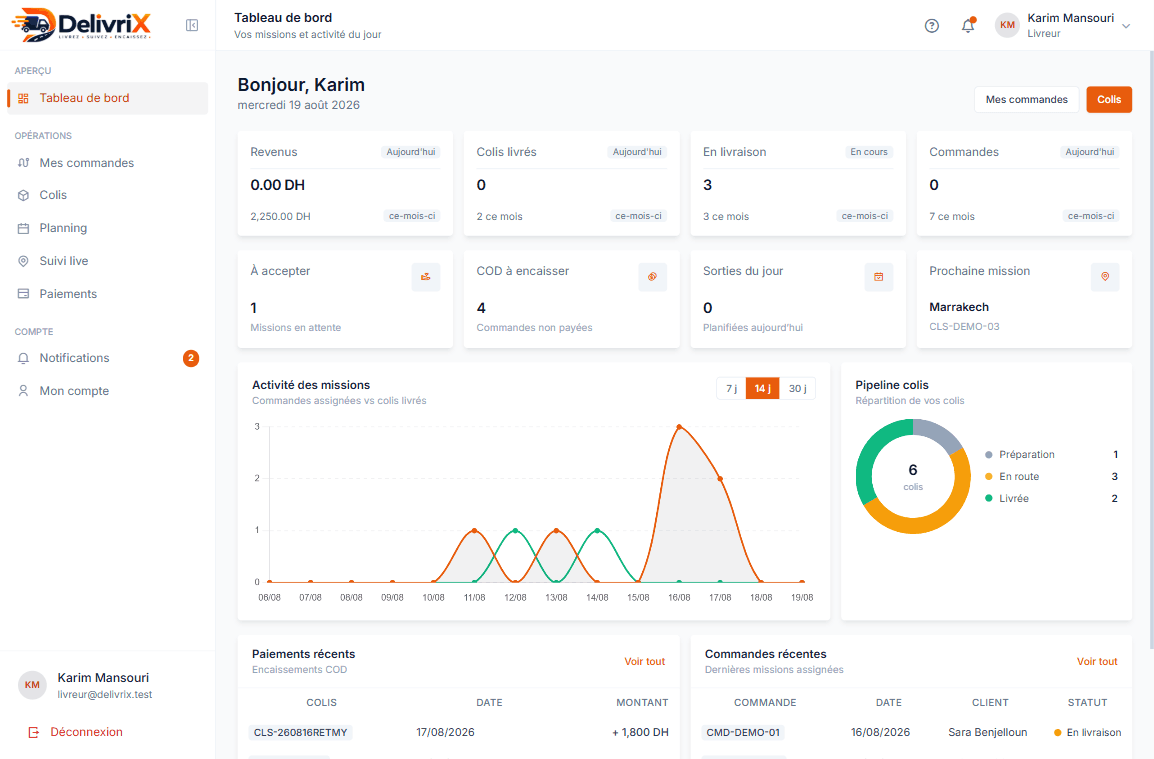
Task: Click the Mon compte person icon
Action: click(24, 391)
